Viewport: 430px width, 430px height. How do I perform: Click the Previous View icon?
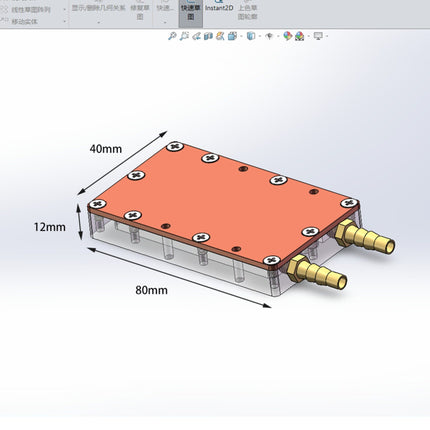(x=196, y=36)
